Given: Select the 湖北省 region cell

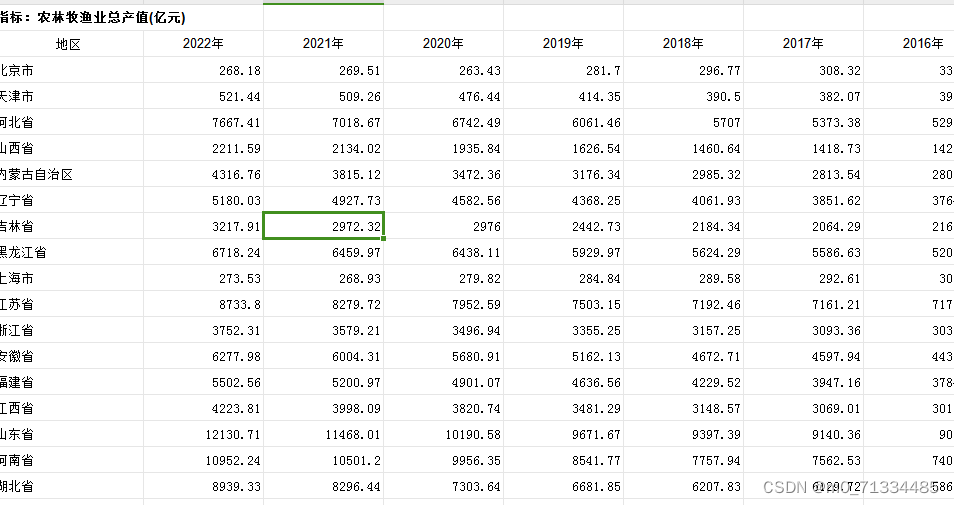Looking at the screenshot, I should [72, 487].
